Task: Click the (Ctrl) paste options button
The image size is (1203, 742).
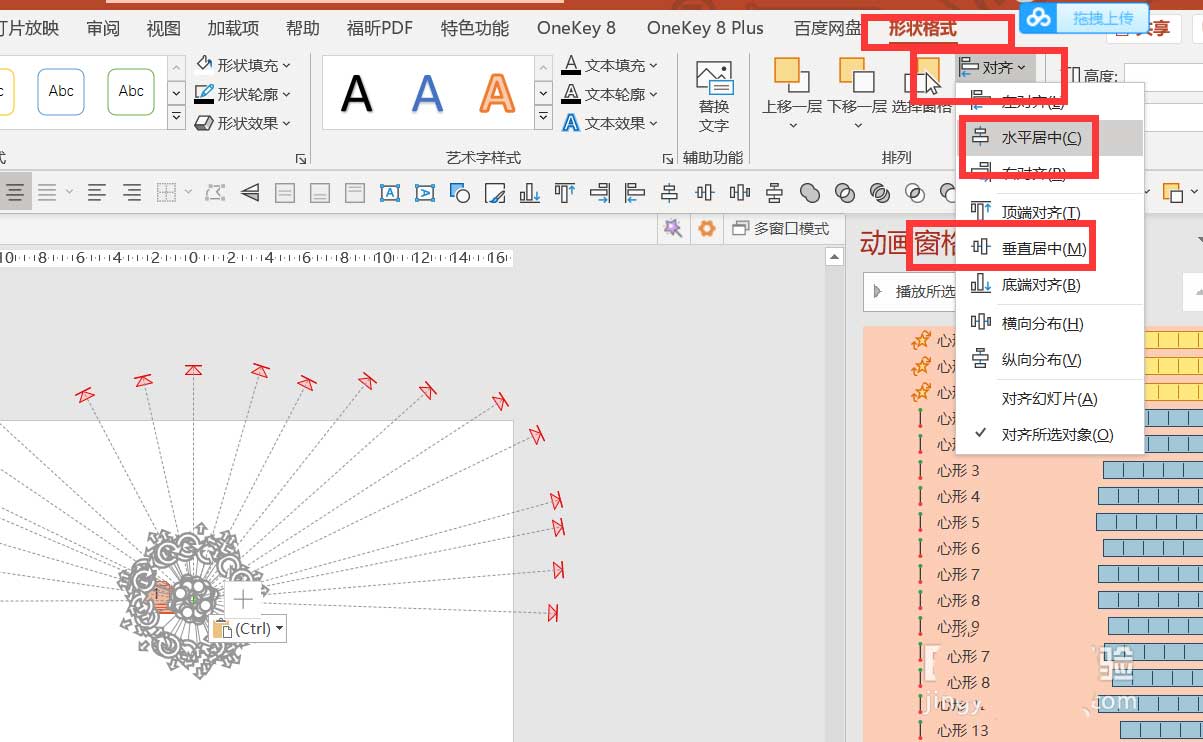Action: (x=248, y=629)
